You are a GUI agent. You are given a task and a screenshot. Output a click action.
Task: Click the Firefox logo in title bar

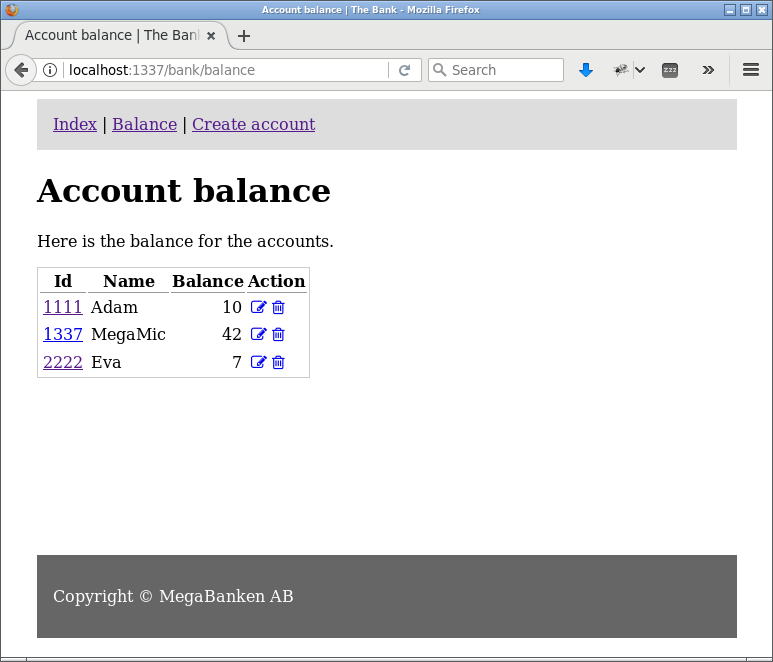(11, 10)
